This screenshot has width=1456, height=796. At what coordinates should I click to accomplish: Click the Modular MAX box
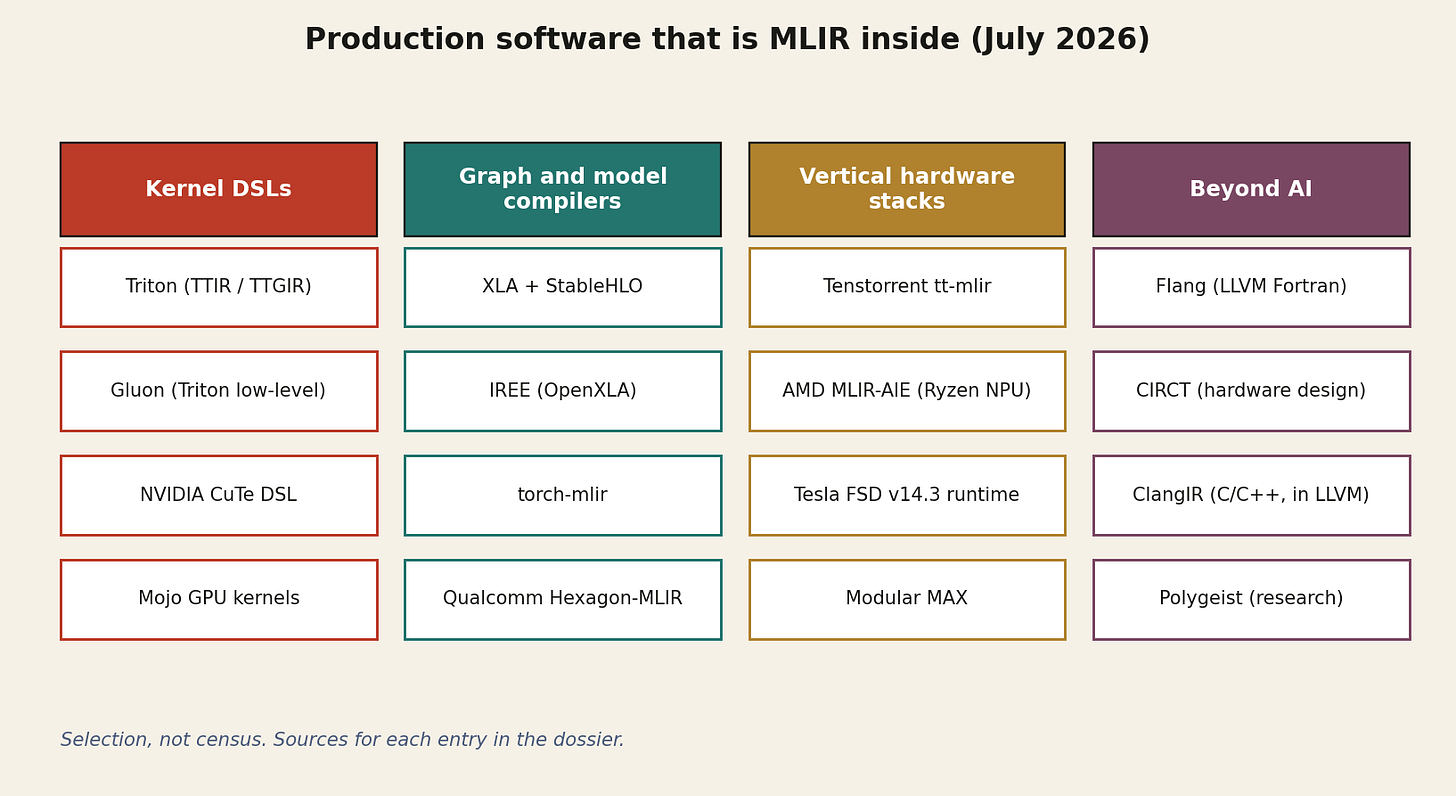point(907,599)
